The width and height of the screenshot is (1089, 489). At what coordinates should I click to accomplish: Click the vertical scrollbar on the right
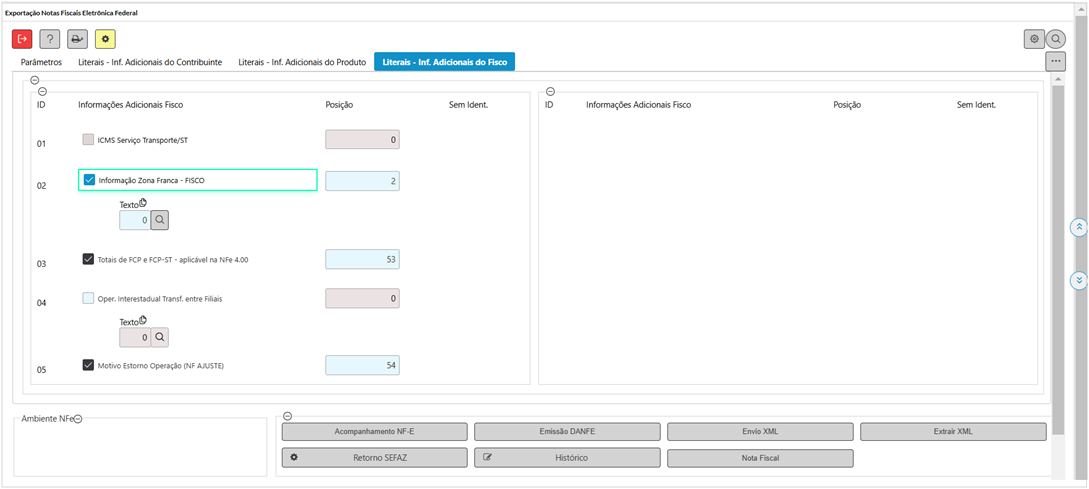point(1058,250)
